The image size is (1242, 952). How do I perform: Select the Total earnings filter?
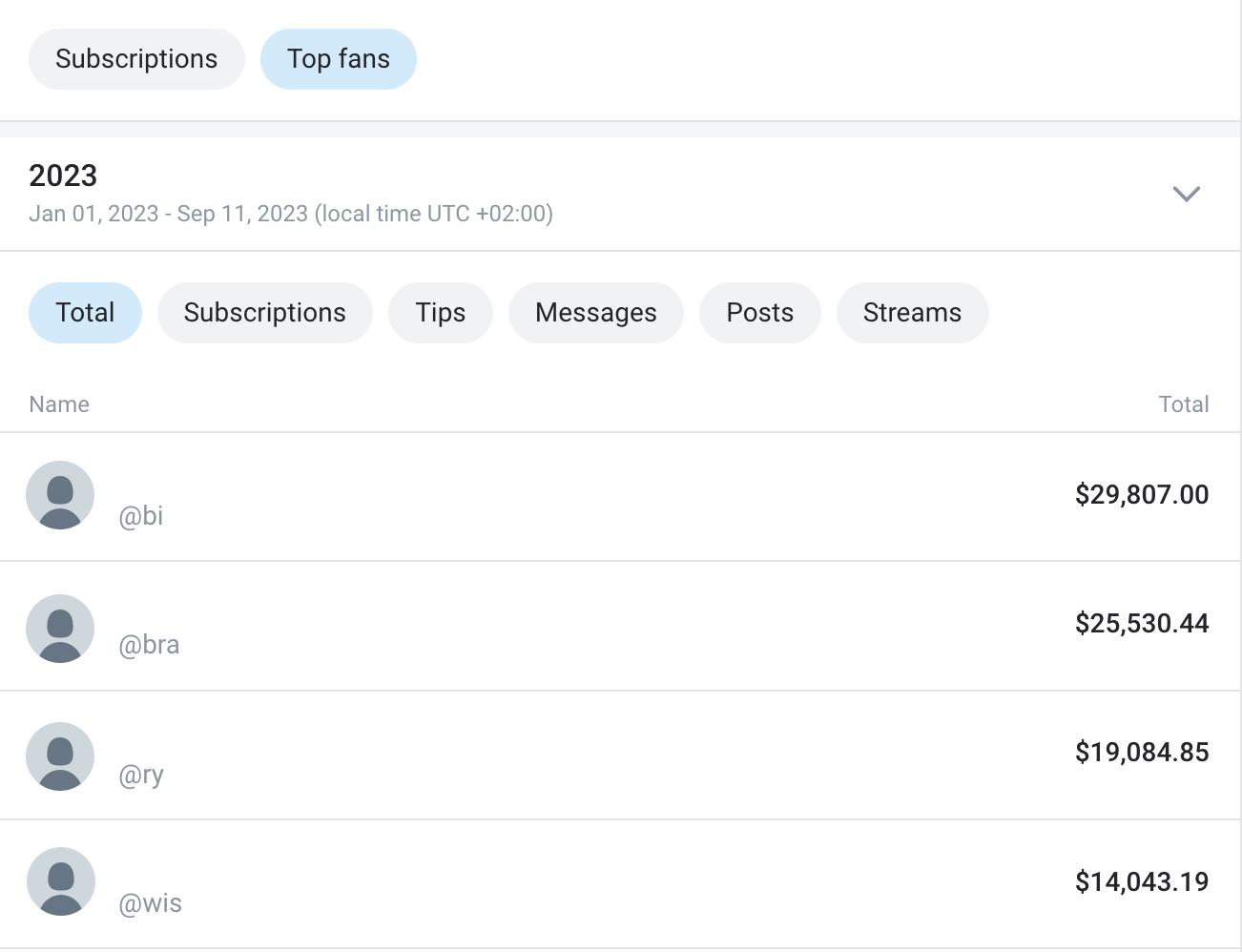point(85,312)
